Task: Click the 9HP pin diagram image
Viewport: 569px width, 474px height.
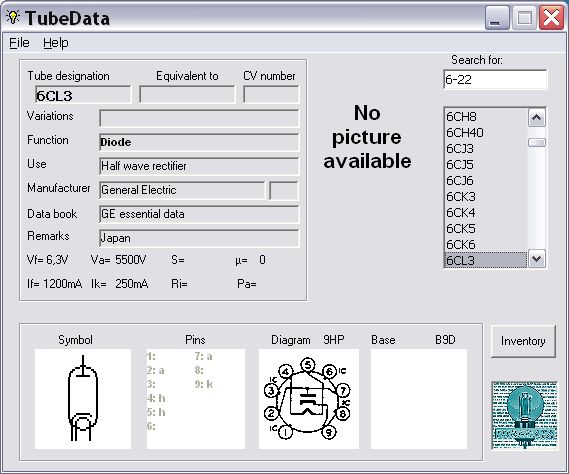Action: coord(309,399)
